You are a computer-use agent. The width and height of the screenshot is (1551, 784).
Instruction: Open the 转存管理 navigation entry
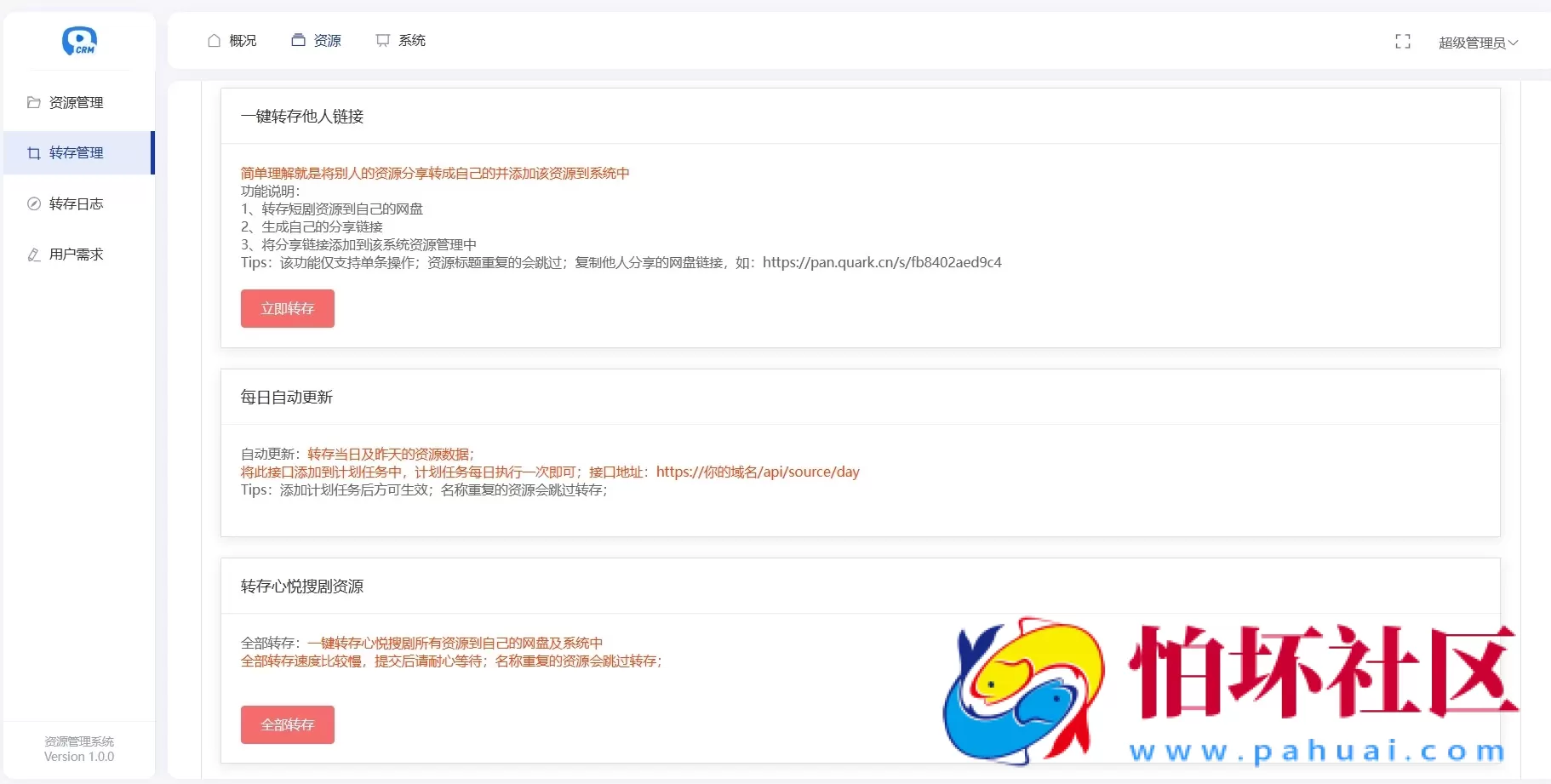tap(76, 152)
